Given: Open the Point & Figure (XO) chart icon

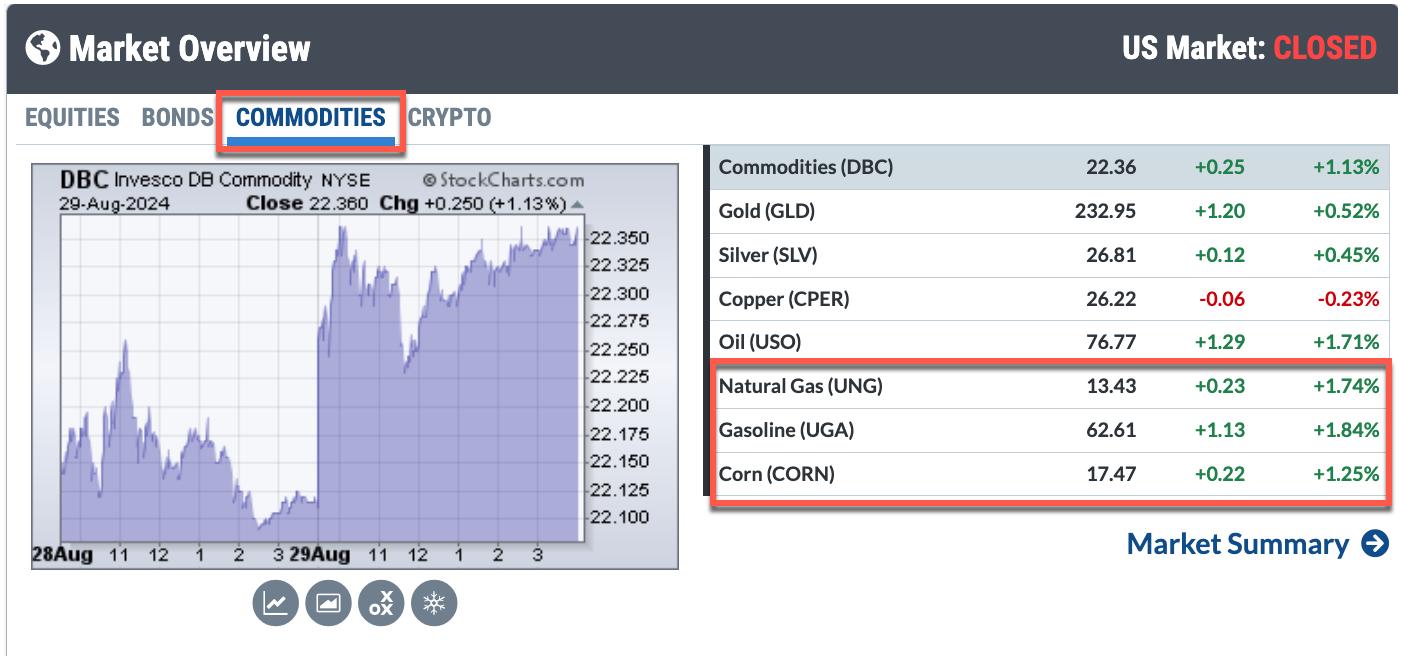Looking at the screenshot, I should coord(381,603).
